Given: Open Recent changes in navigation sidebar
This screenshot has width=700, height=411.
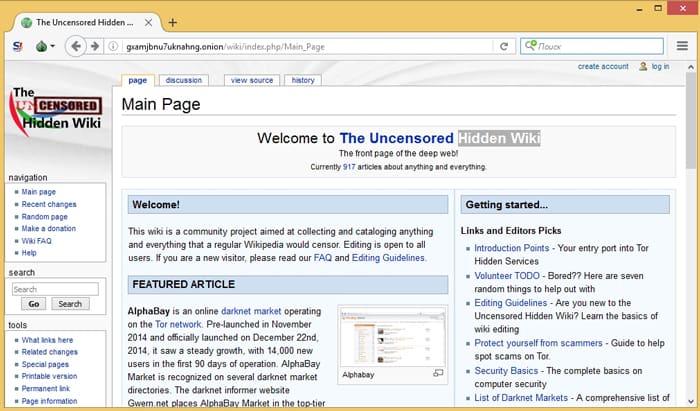Looking at the screenshot, I should point(49,204).
